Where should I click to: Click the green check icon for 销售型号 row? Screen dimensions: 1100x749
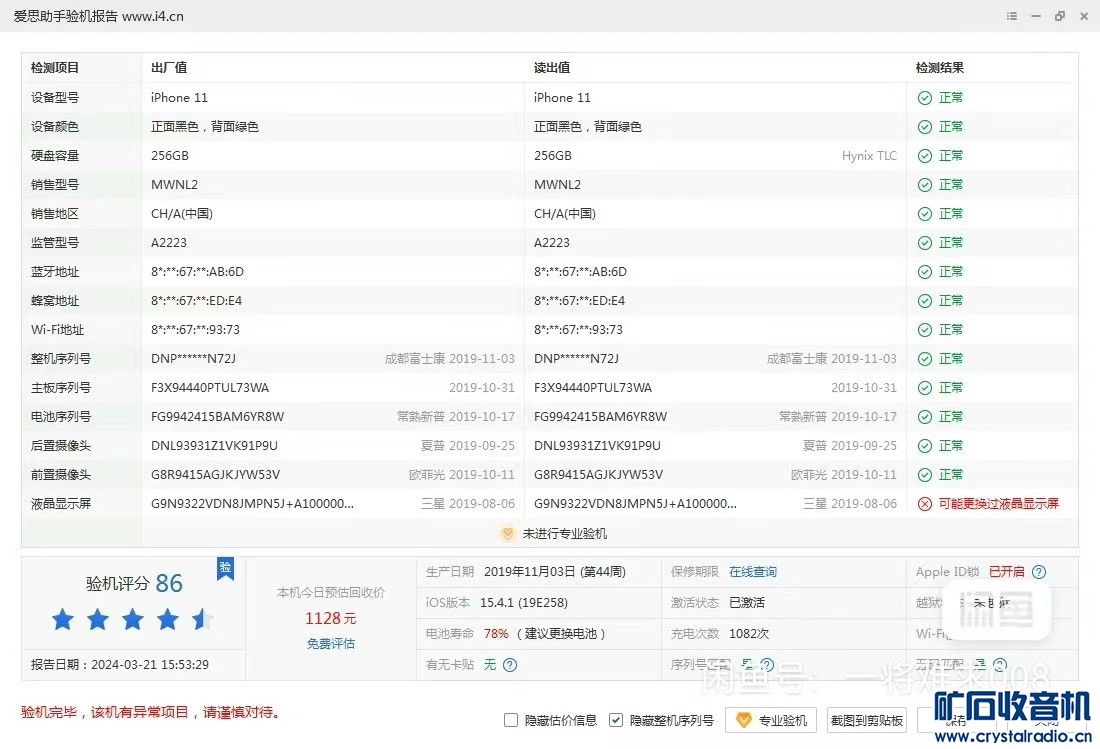(925, 185)
